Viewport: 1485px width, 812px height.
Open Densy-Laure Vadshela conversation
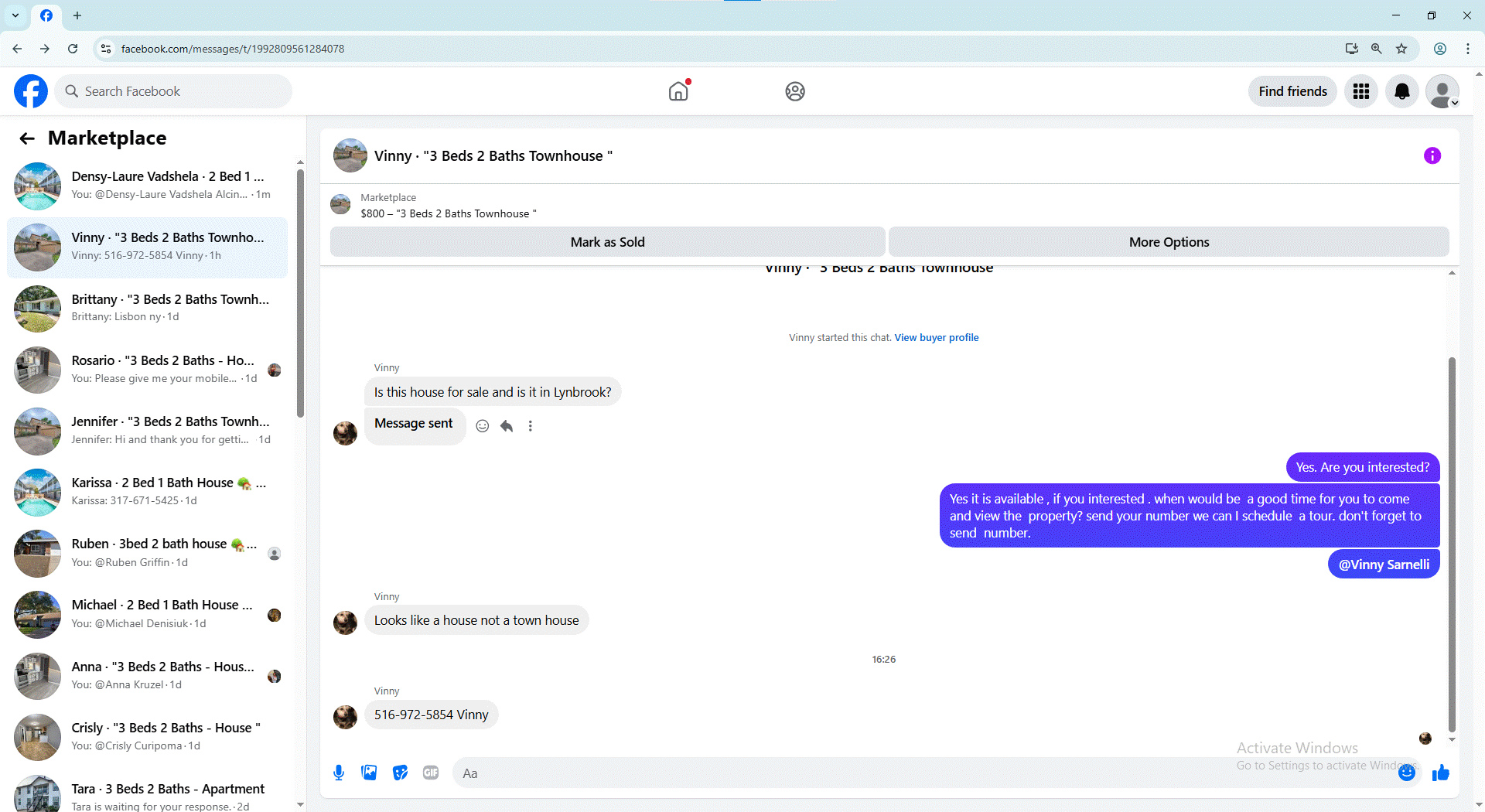point(147,186)
